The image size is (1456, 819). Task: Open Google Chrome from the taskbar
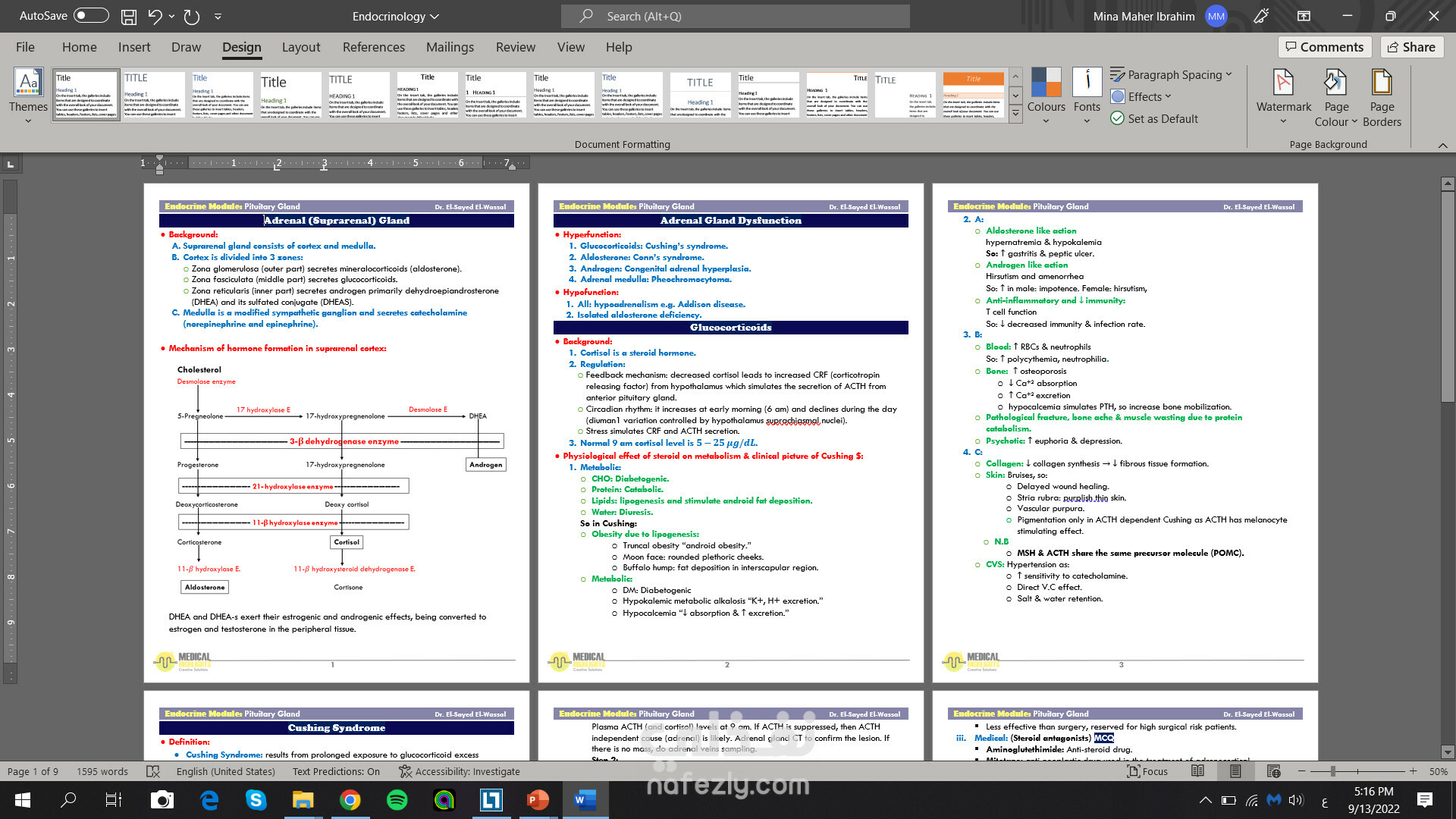(x=350, y=800)
